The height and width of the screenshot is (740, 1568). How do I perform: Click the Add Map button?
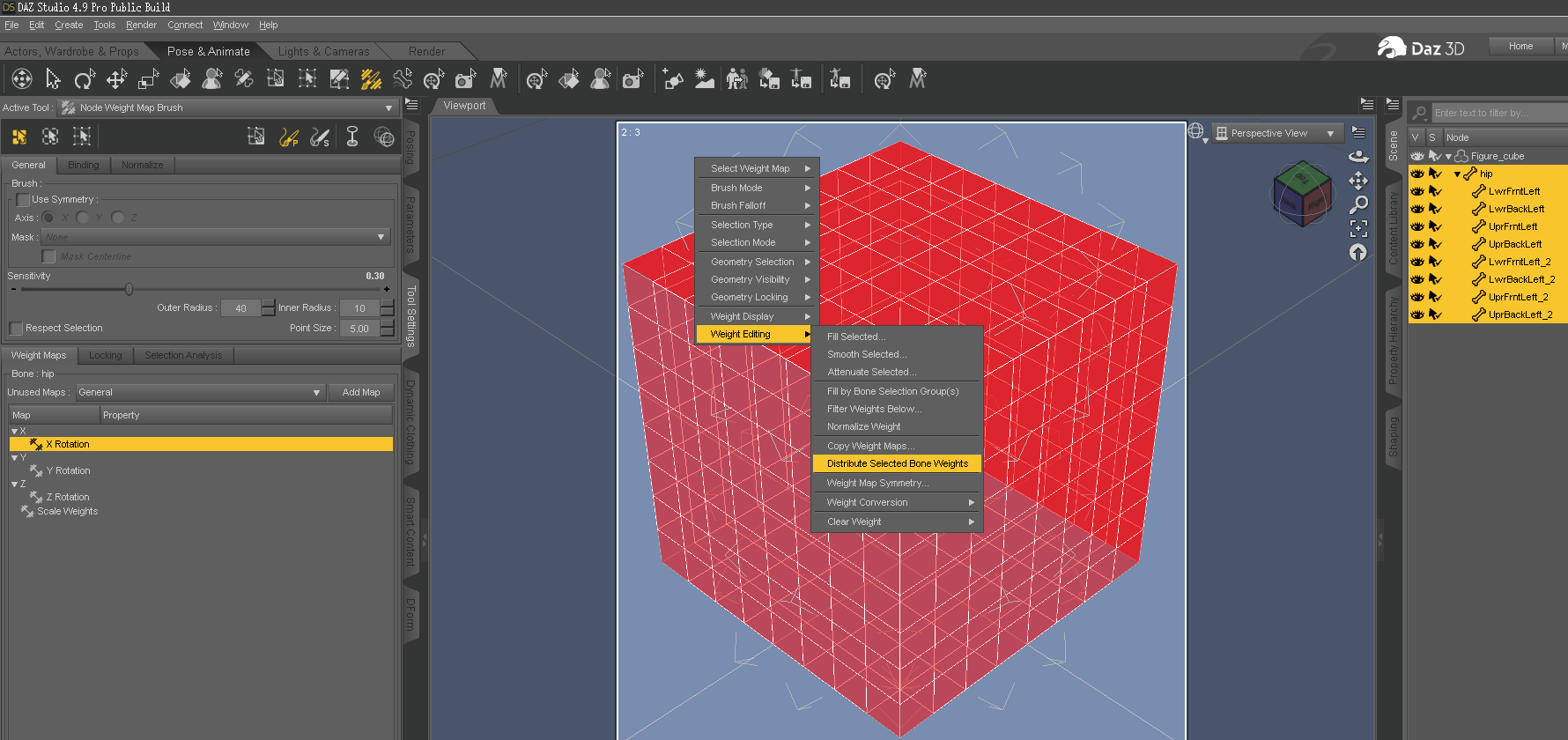[x=361, y=392]
